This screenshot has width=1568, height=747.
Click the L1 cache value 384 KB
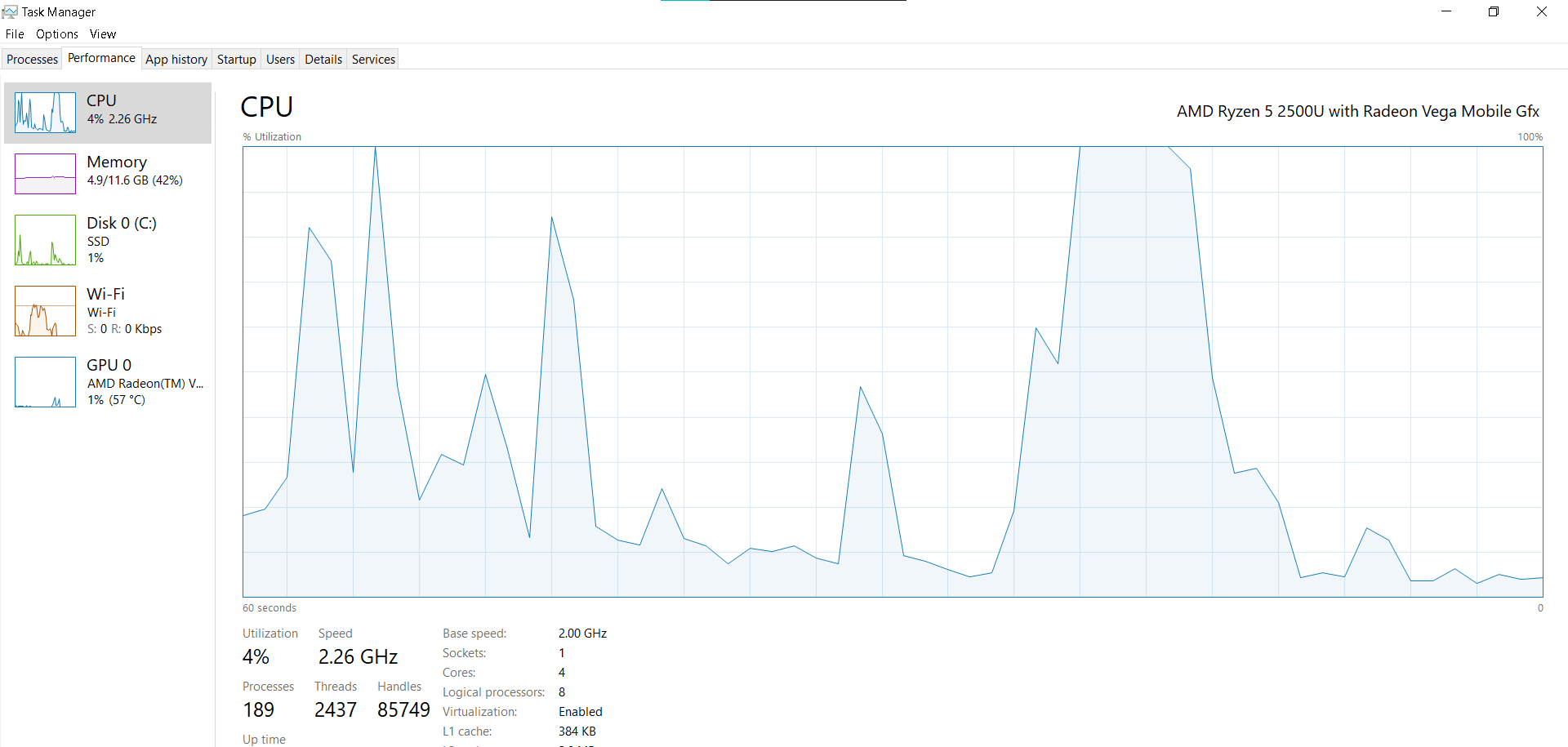(577, 731)
